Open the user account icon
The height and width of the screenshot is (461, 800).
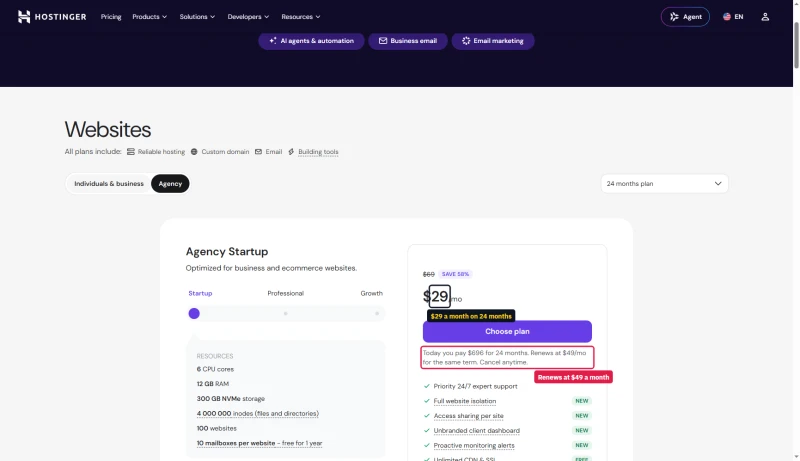tap(765, 17)
